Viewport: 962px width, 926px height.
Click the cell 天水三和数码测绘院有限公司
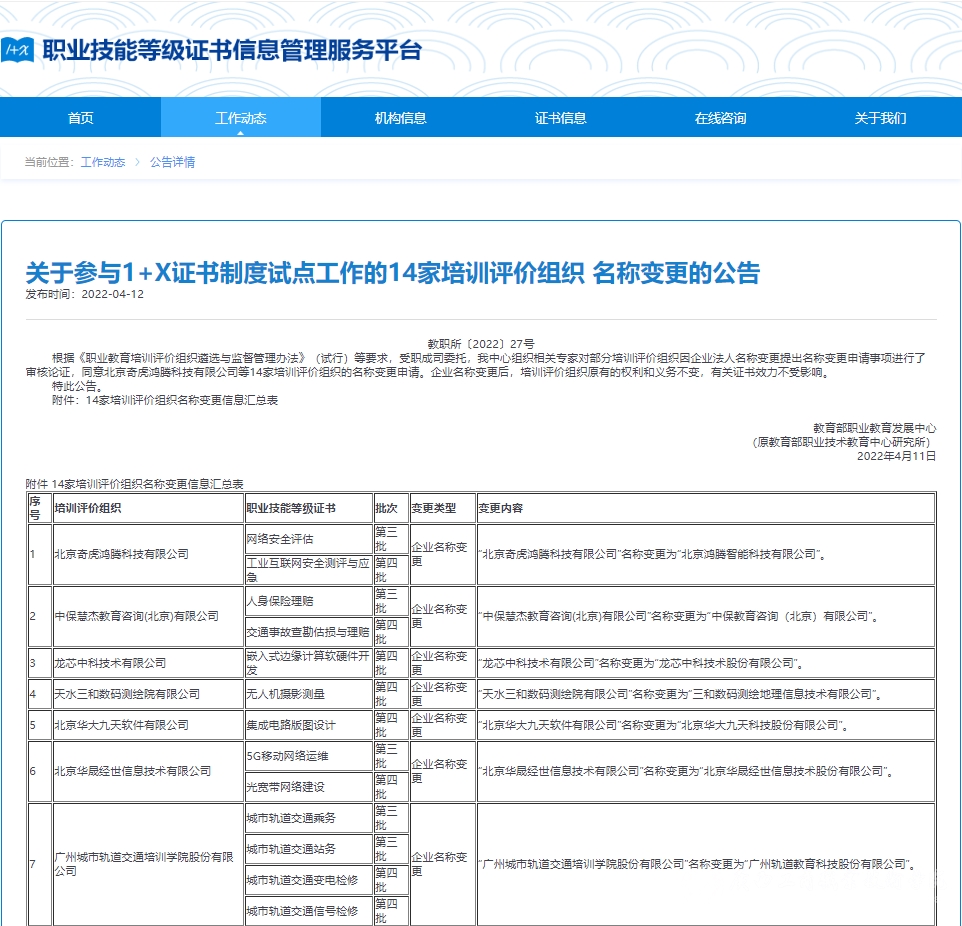[x=148, y=694]
